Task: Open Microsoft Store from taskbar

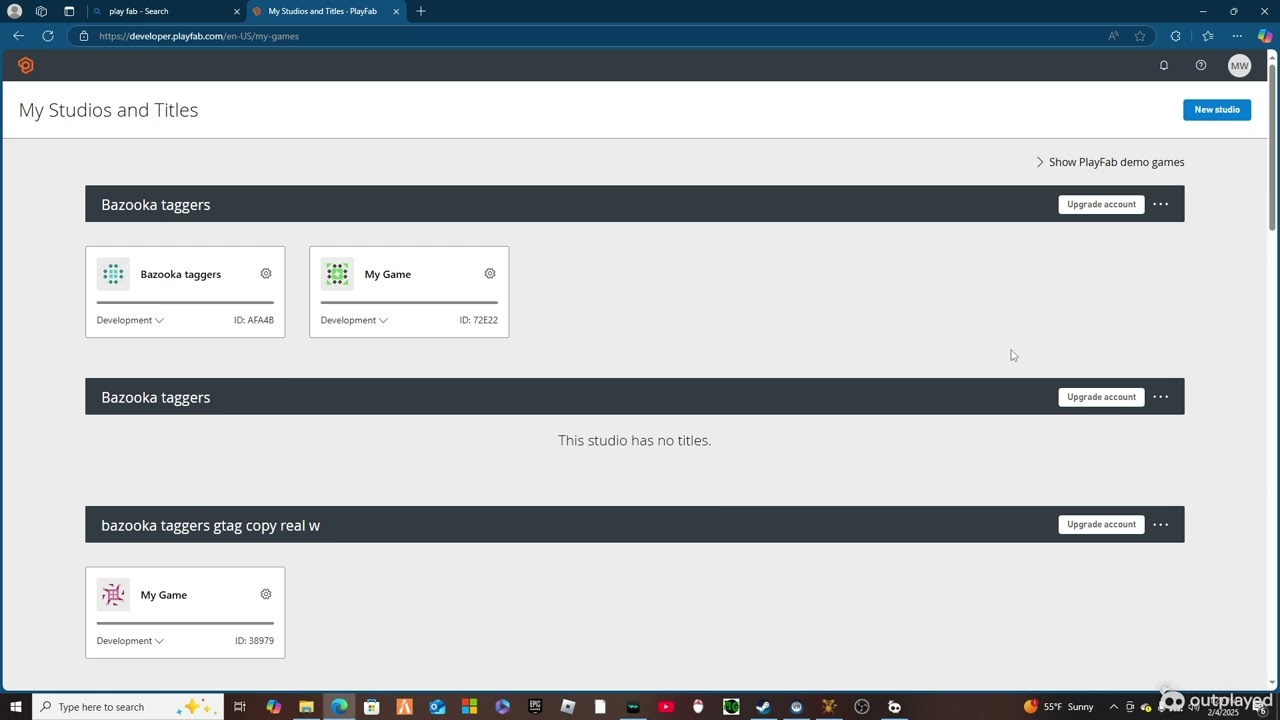Action: 371,707
